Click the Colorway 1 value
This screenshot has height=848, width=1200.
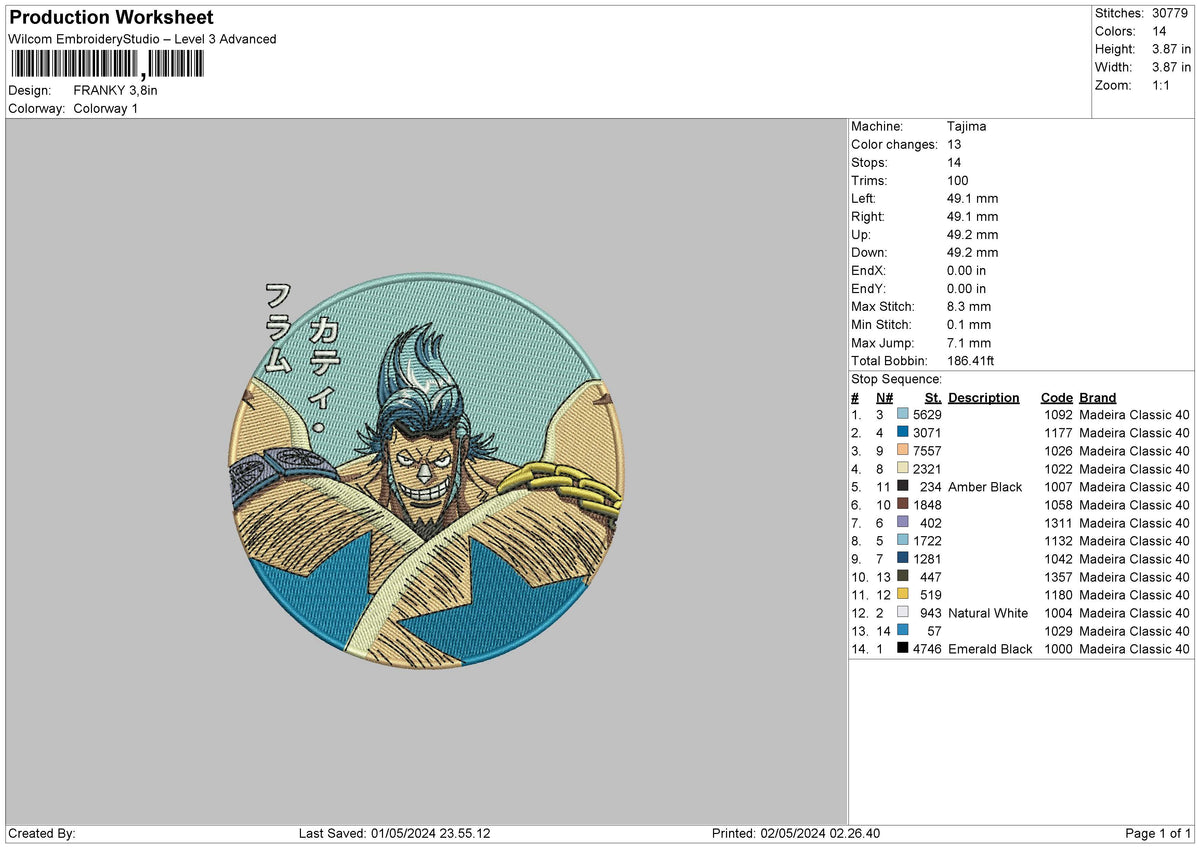coord(106,108)
